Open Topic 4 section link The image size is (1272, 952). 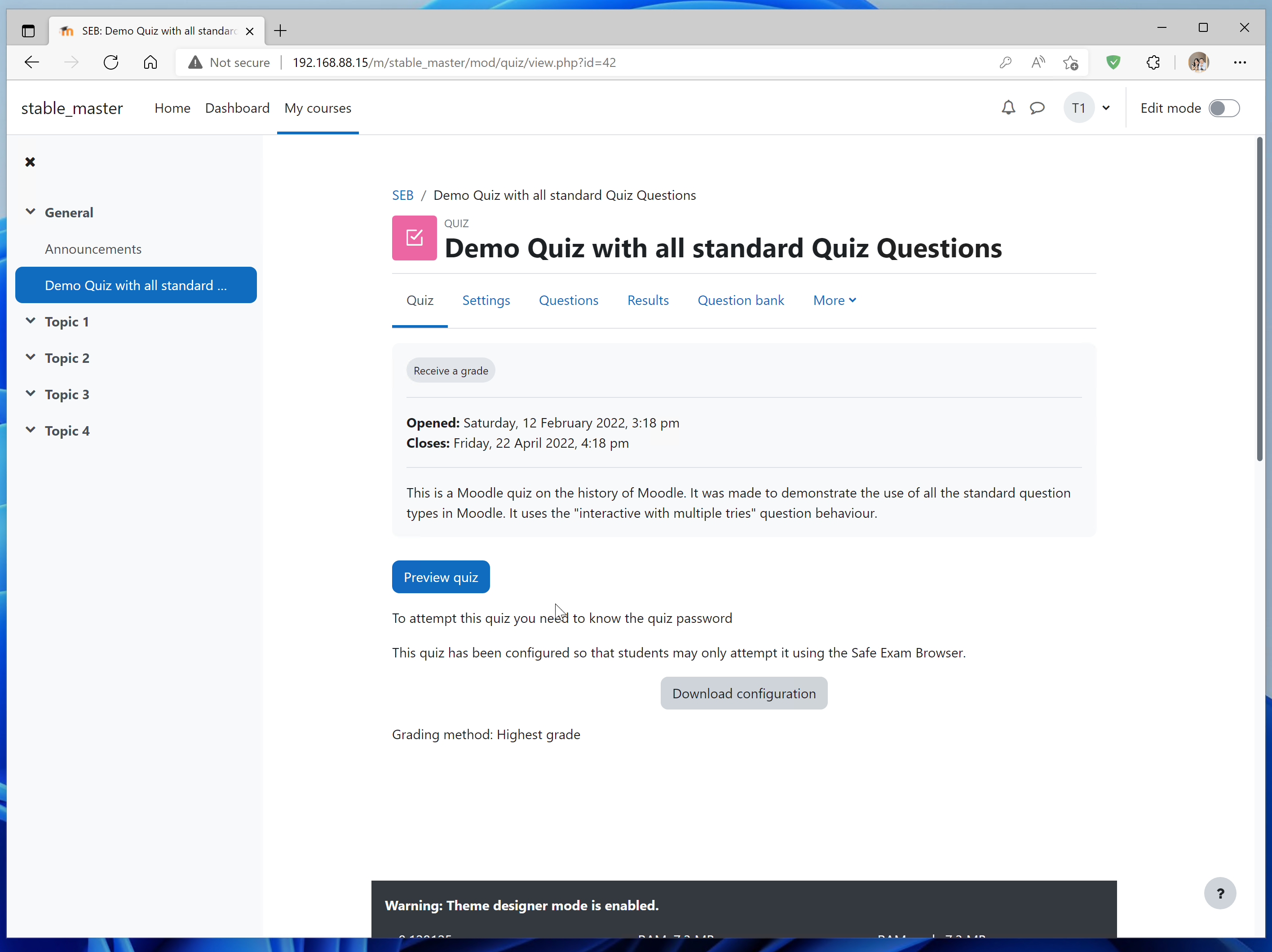(67, 431)
